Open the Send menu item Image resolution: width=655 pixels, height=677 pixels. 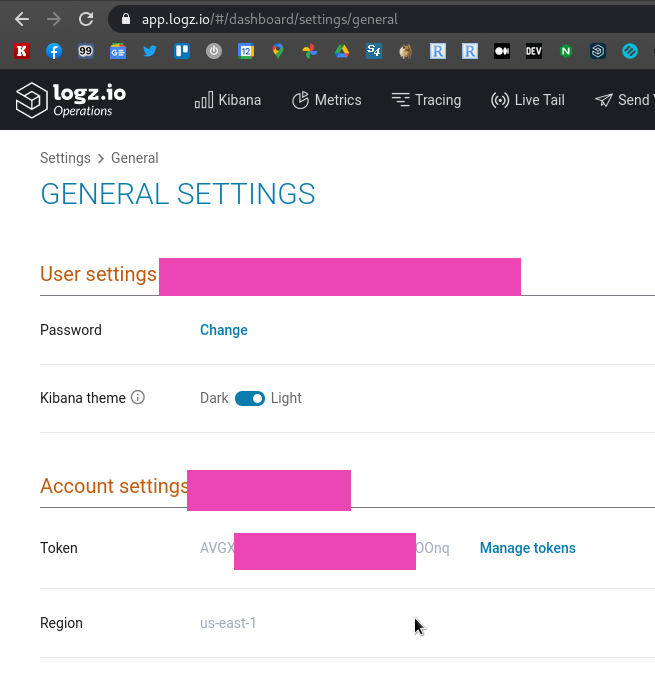pyautogui.click(x=624, y=100)
